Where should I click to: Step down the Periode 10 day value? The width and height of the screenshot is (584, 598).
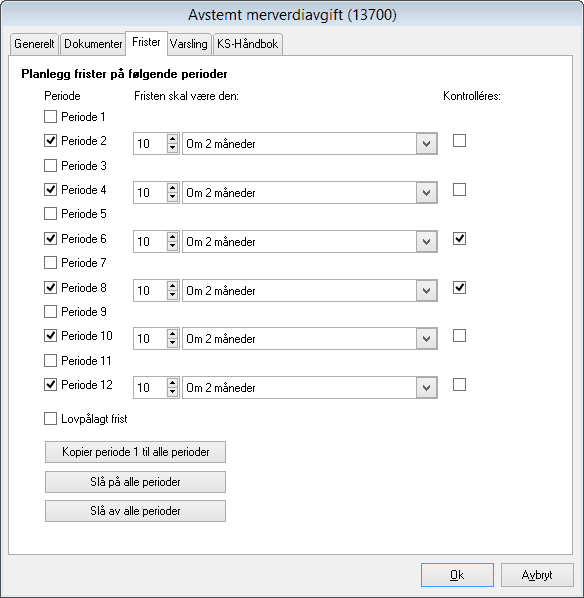point(173,343)
